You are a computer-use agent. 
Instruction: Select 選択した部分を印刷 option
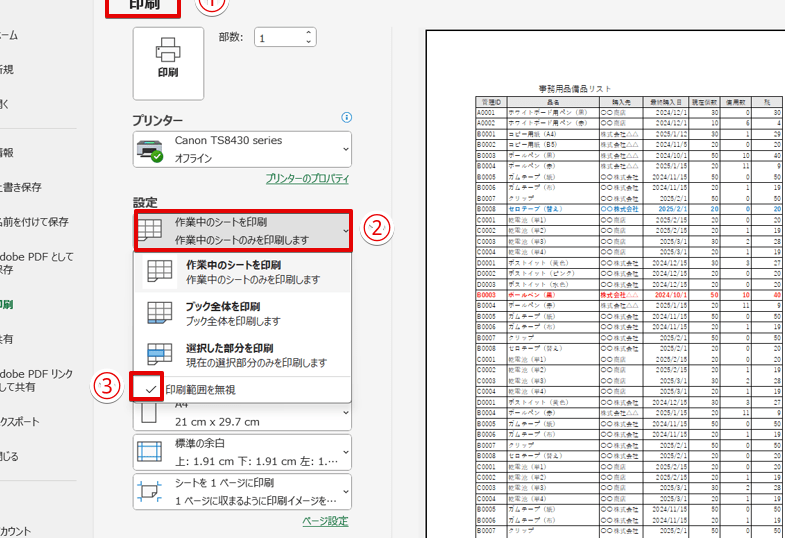coord(242,355)
